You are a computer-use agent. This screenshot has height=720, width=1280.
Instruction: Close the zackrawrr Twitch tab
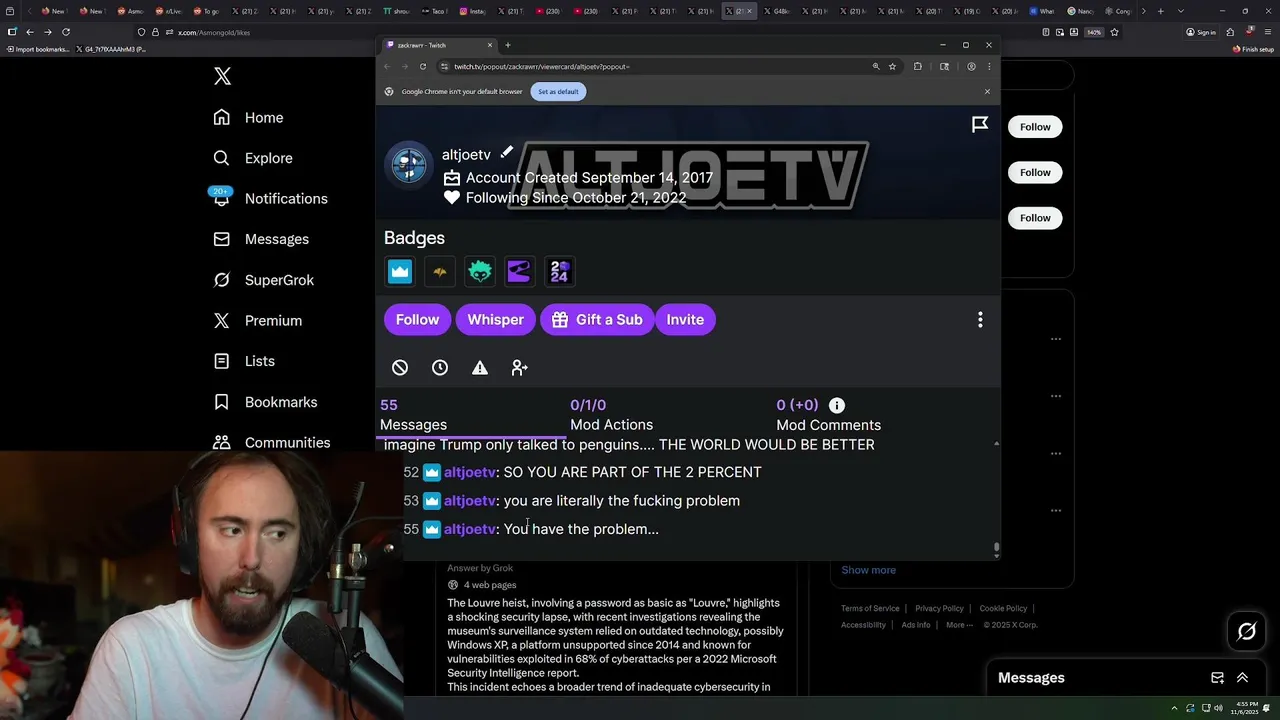point(490,45)
